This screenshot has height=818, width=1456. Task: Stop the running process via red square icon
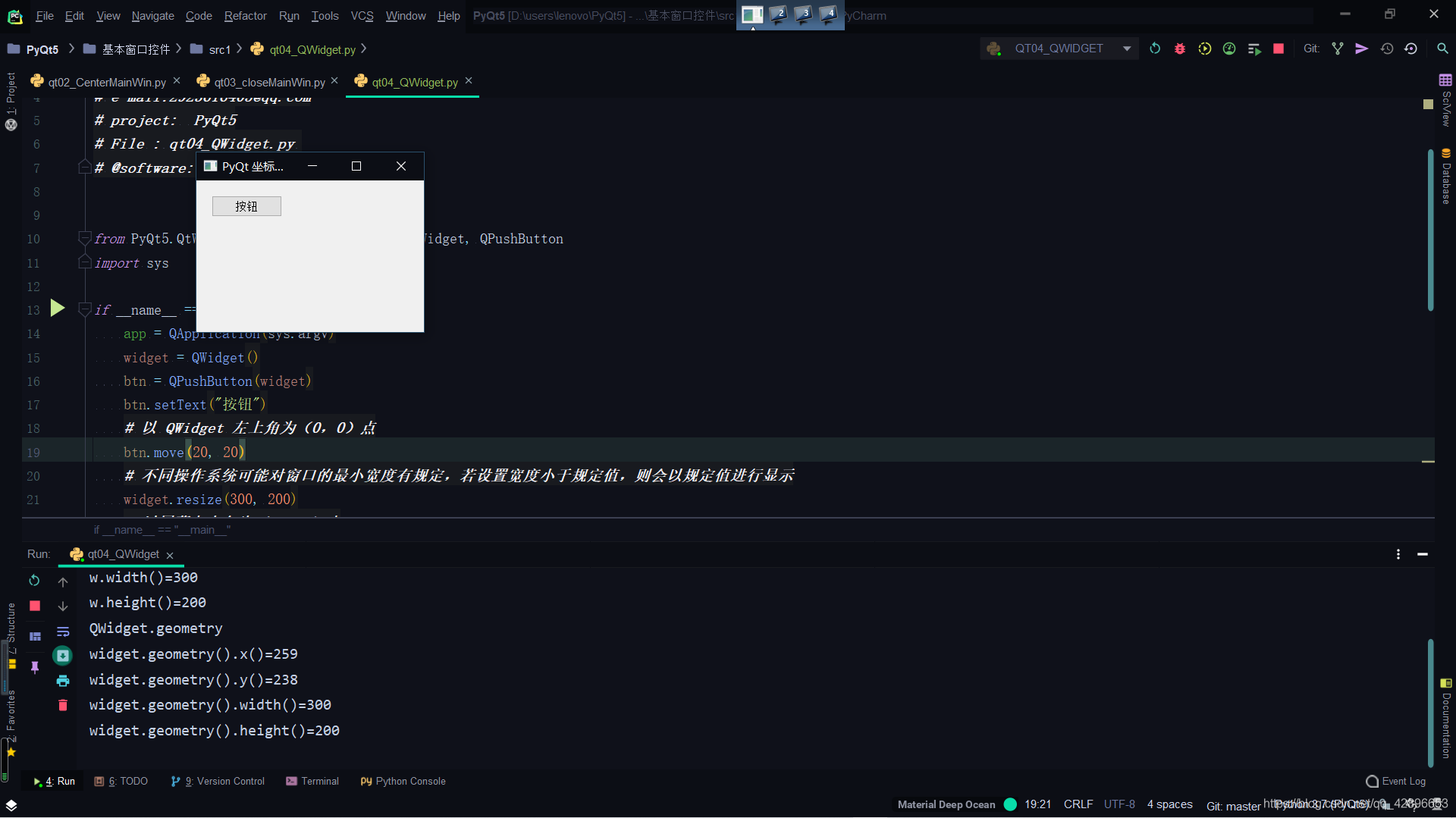pyautogui.click(x=1279, y=48)
